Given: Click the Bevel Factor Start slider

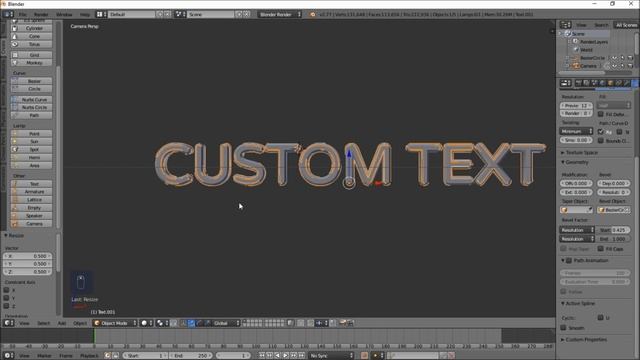Looking at the screenshot, I should [614, 230].
